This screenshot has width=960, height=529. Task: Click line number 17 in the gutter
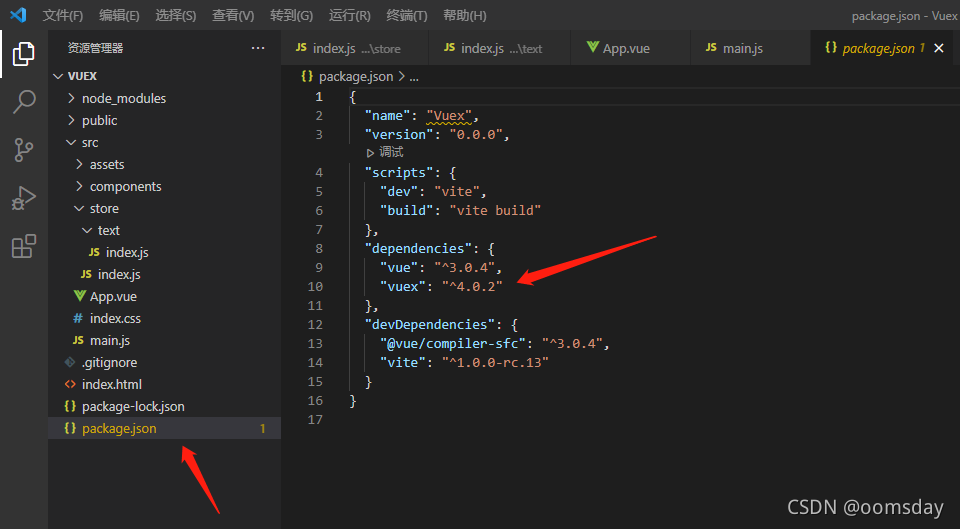[x=315, y=419]
